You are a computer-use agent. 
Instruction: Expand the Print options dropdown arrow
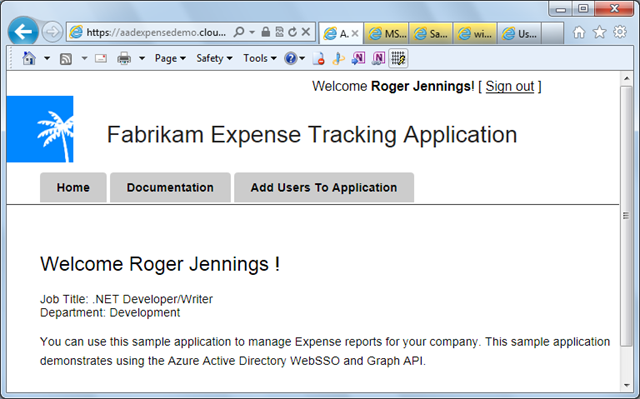[x=142, y=58]
